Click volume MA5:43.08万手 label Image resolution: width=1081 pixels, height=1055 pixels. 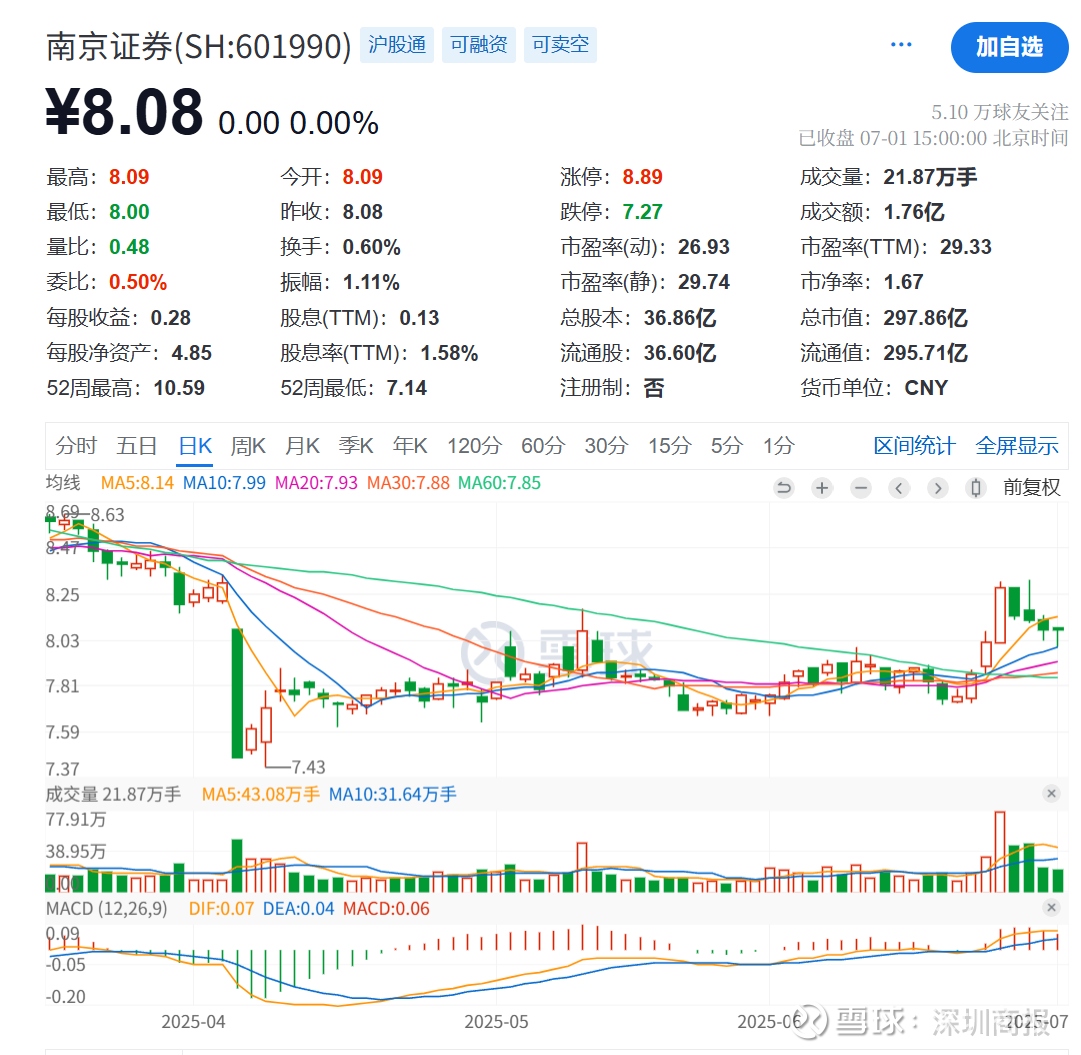[261, 794]
